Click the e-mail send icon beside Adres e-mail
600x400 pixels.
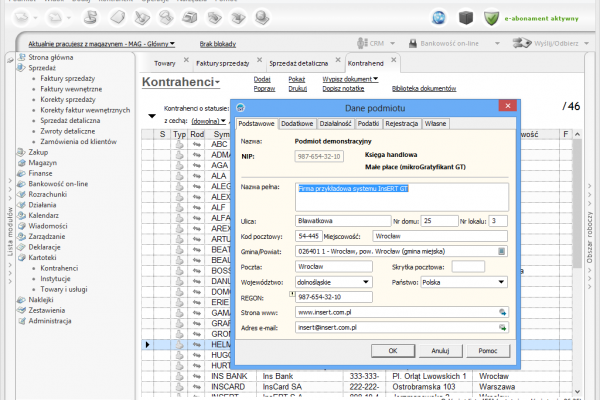(504, 327)
